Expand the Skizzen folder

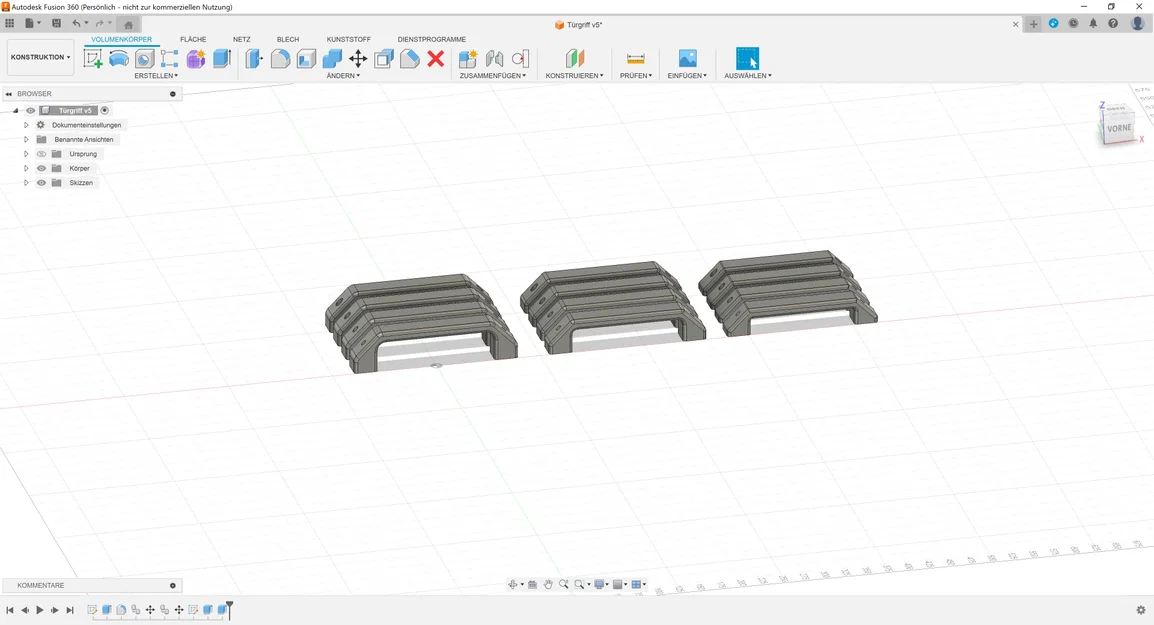tap(26, 183)
